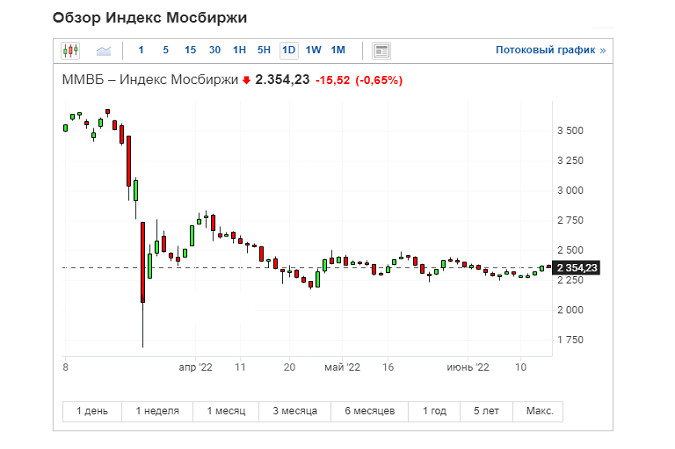Image resolution: width=675 pixels, height=449 pixels.
Task: Show the Макс. range
Action: (538, 411)
